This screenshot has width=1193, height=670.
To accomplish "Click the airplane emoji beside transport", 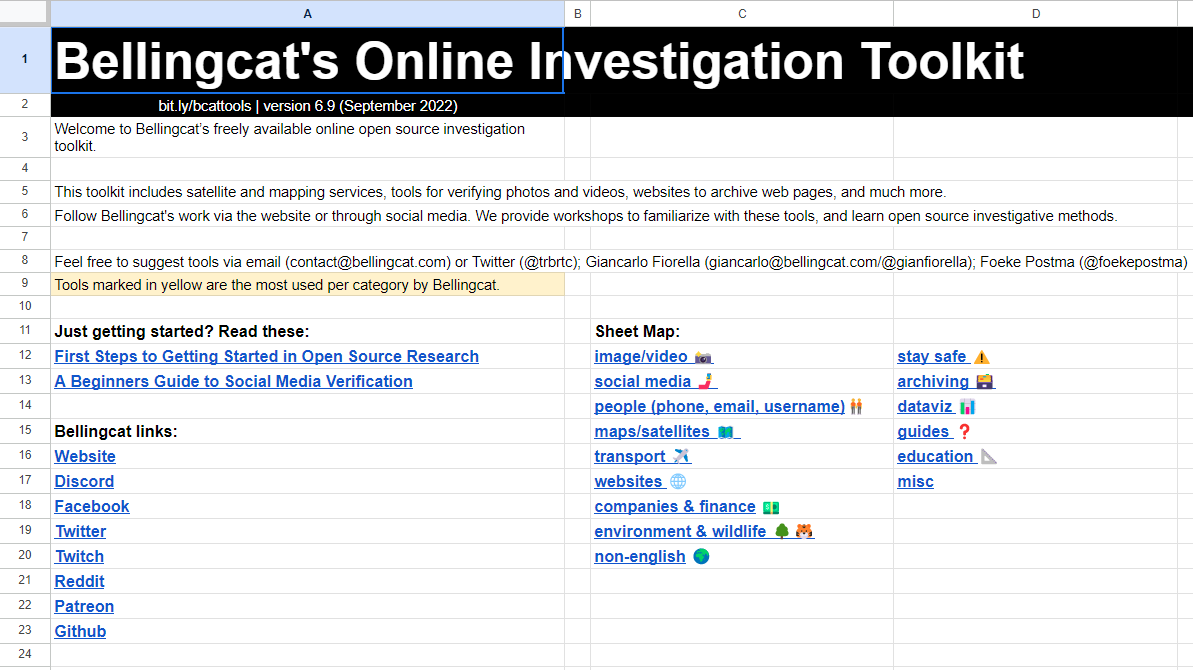I will [681, 456].
